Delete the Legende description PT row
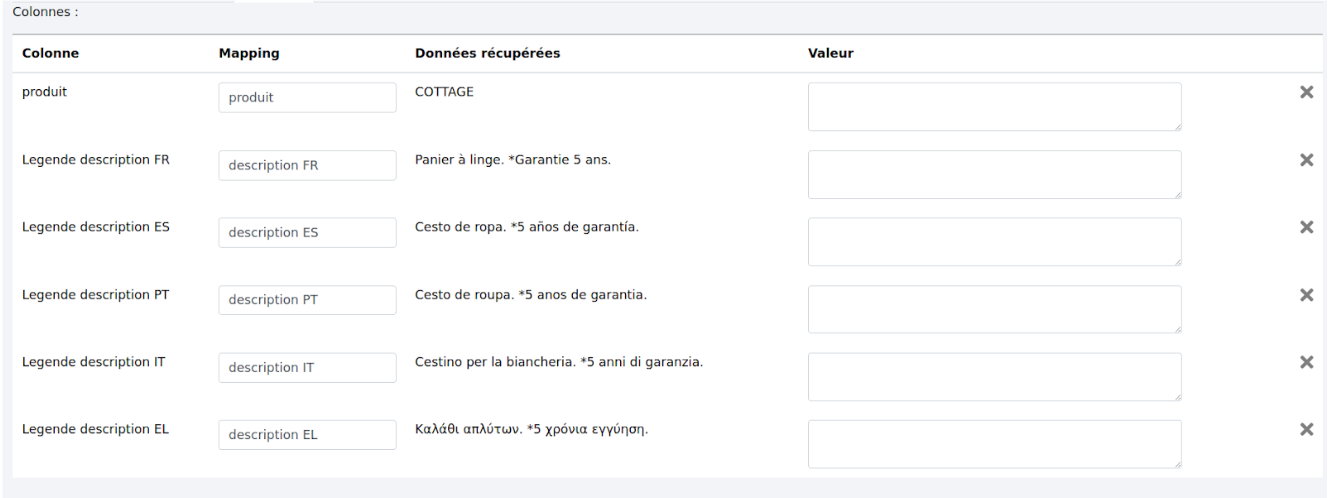The image size is (1328, 498). (1305, 295)
